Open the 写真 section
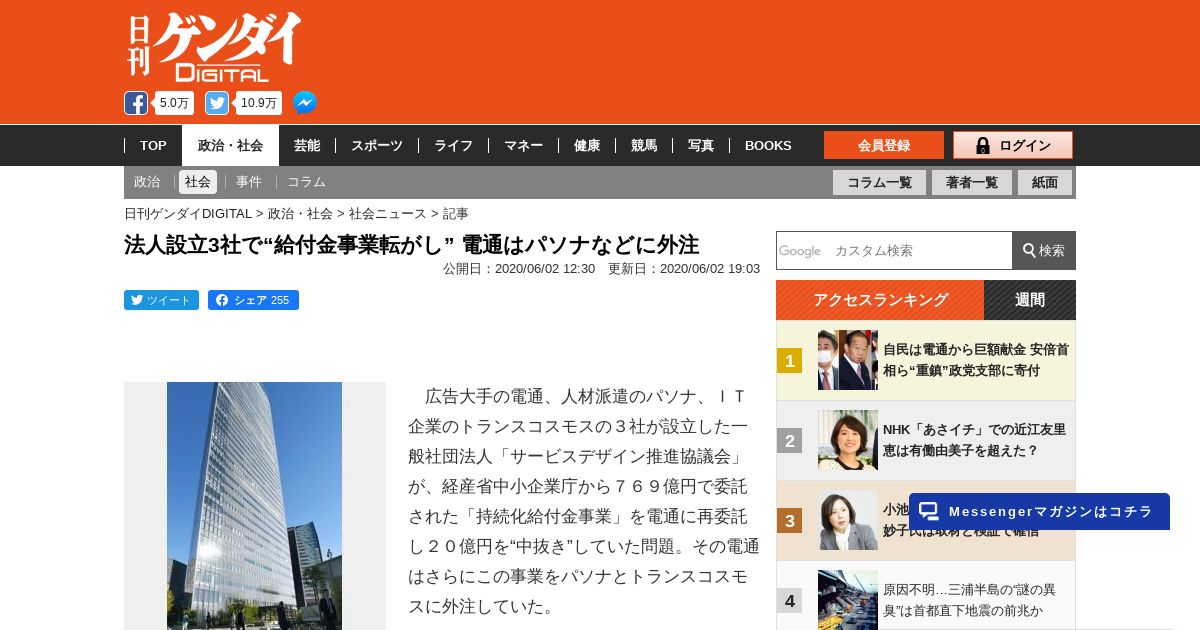This screenshot has width=1200, height=630. click(701, 145)
